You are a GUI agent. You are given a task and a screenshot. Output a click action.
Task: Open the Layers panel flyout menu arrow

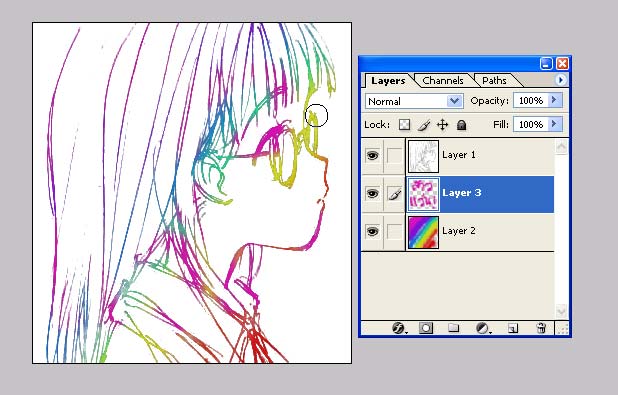(560, 80)
